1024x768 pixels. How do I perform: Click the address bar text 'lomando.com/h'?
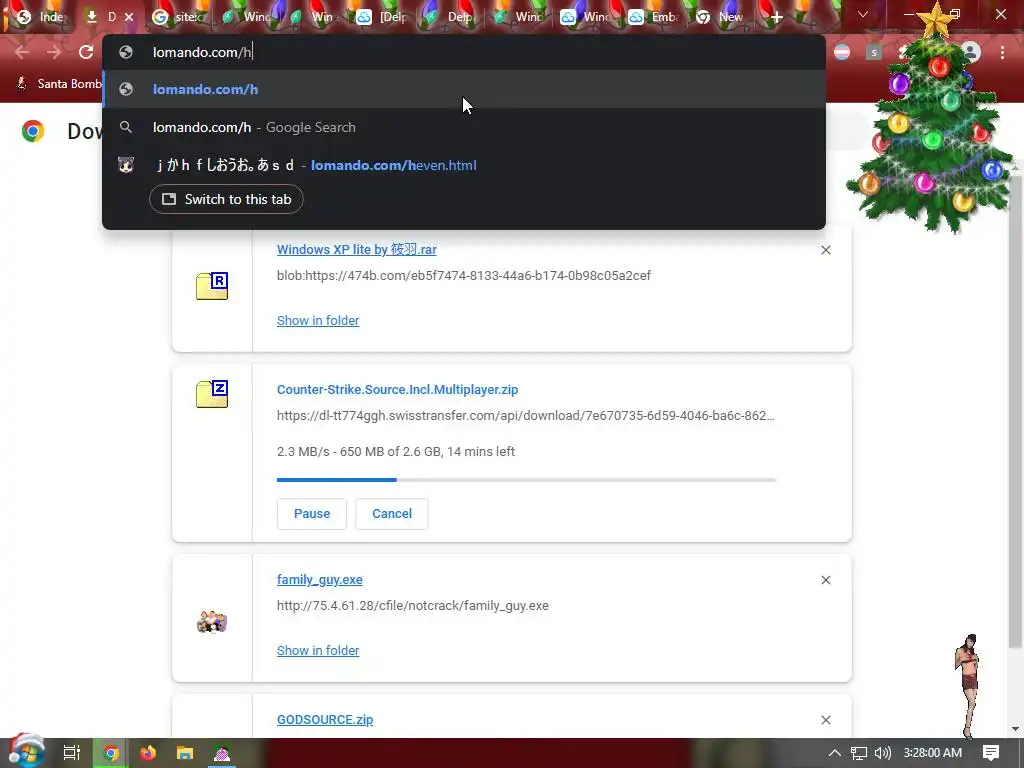tap(202, 52)
